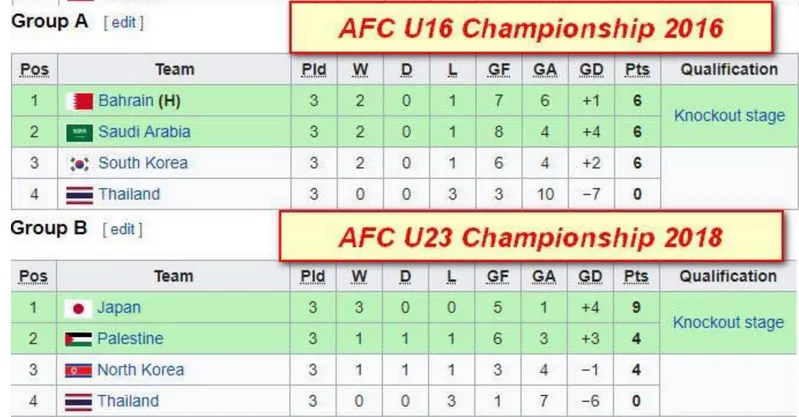This screenshot has width=799, height=417.
Task: Click the GD column header in Group B
Action: 590,277
